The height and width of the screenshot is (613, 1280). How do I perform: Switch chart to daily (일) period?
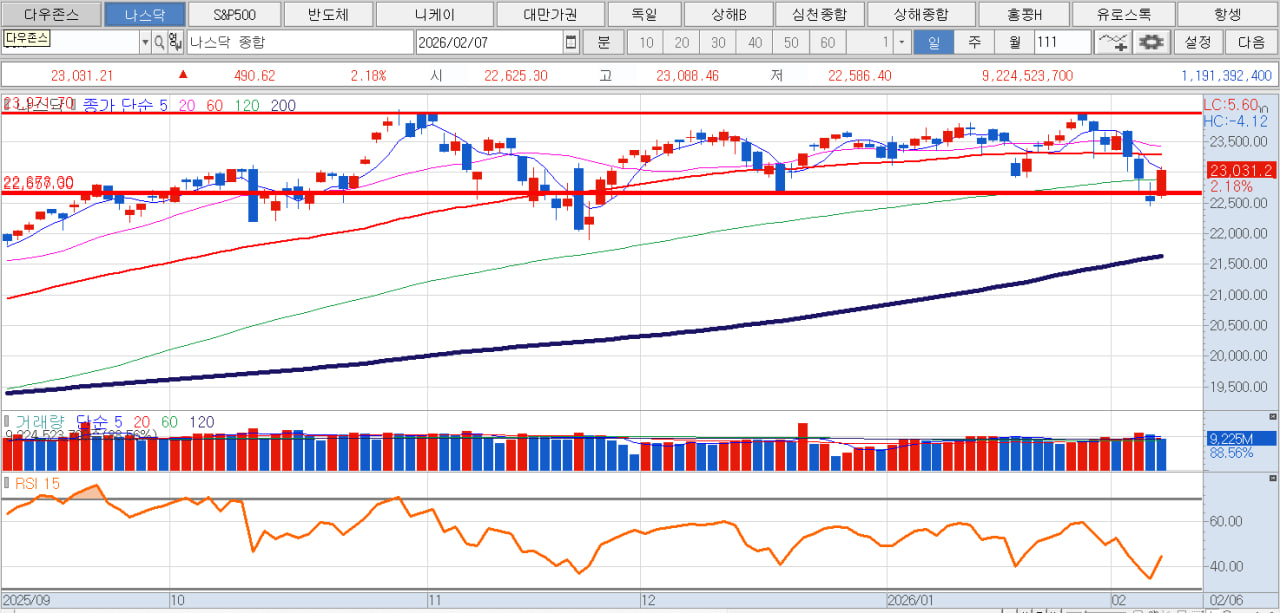click(933, 42)
